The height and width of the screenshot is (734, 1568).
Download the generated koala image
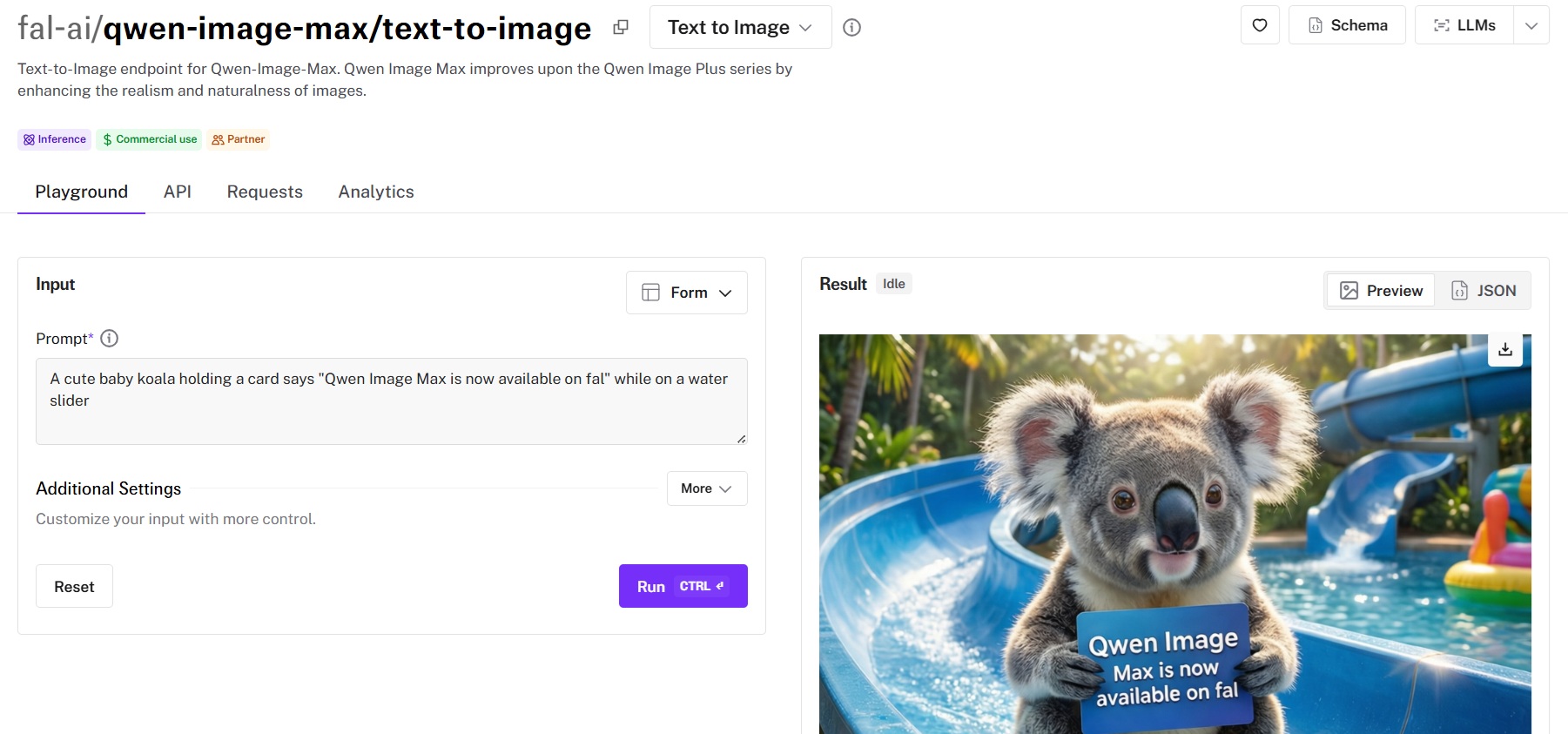coord(1504,349)
